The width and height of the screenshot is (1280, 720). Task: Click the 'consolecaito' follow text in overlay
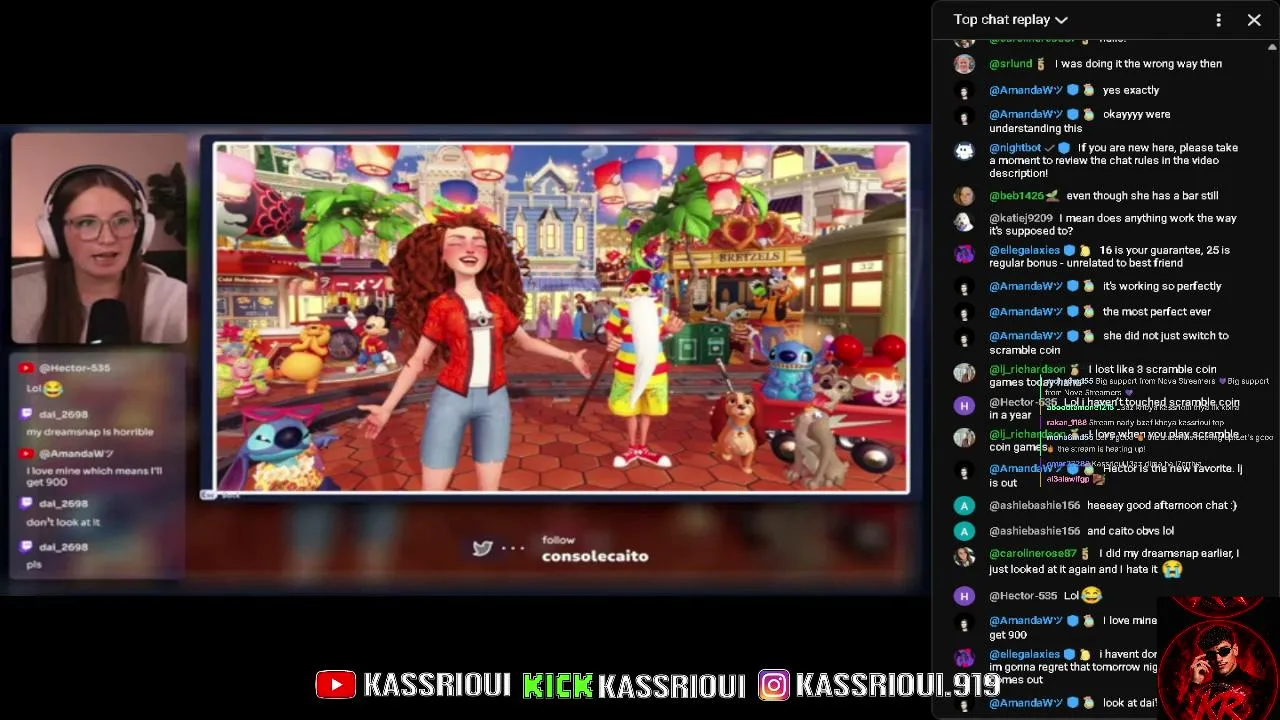tap(595, 556)
